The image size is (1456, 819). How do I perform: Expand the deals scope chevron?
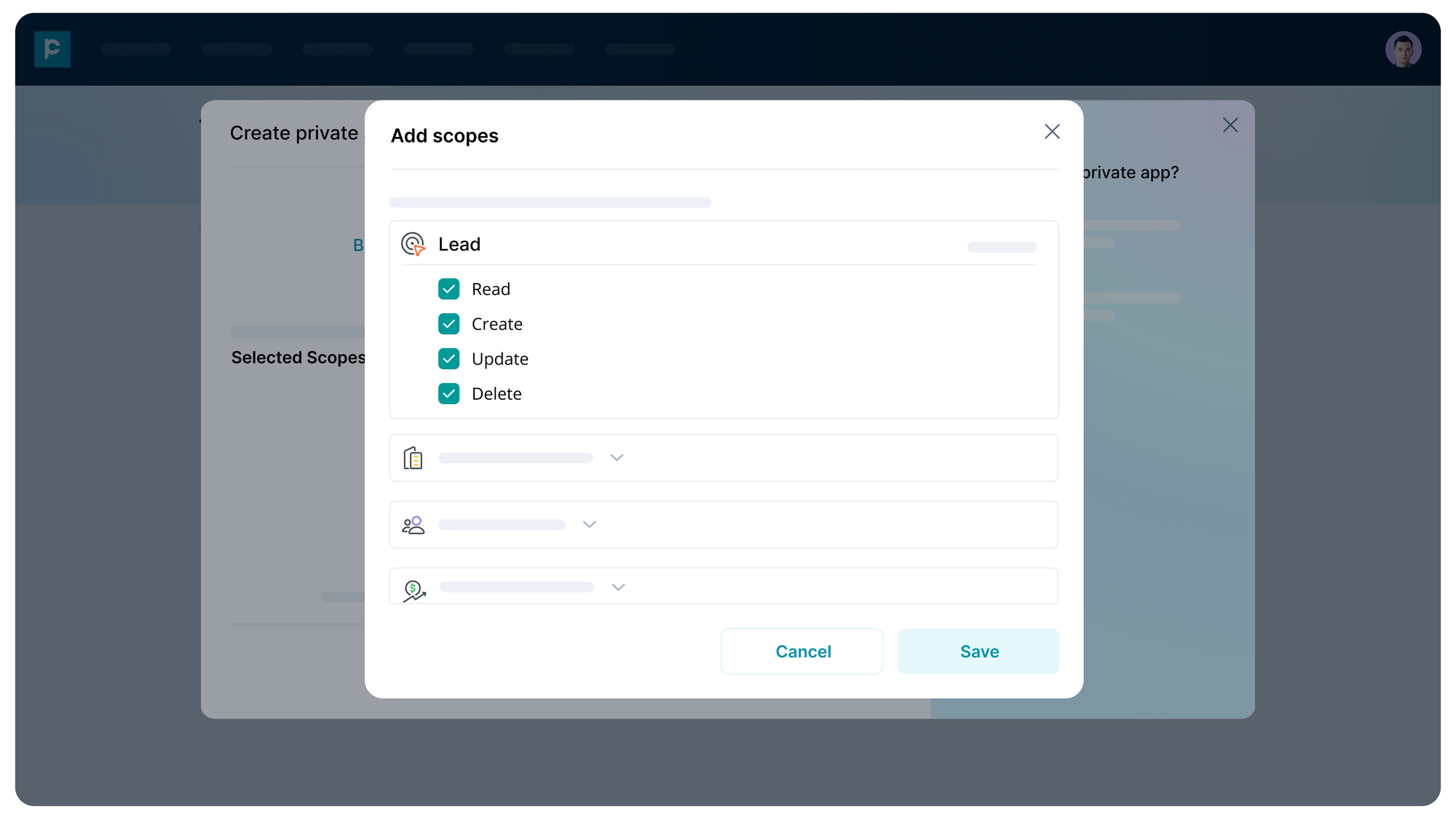click(x=618, y=587)
